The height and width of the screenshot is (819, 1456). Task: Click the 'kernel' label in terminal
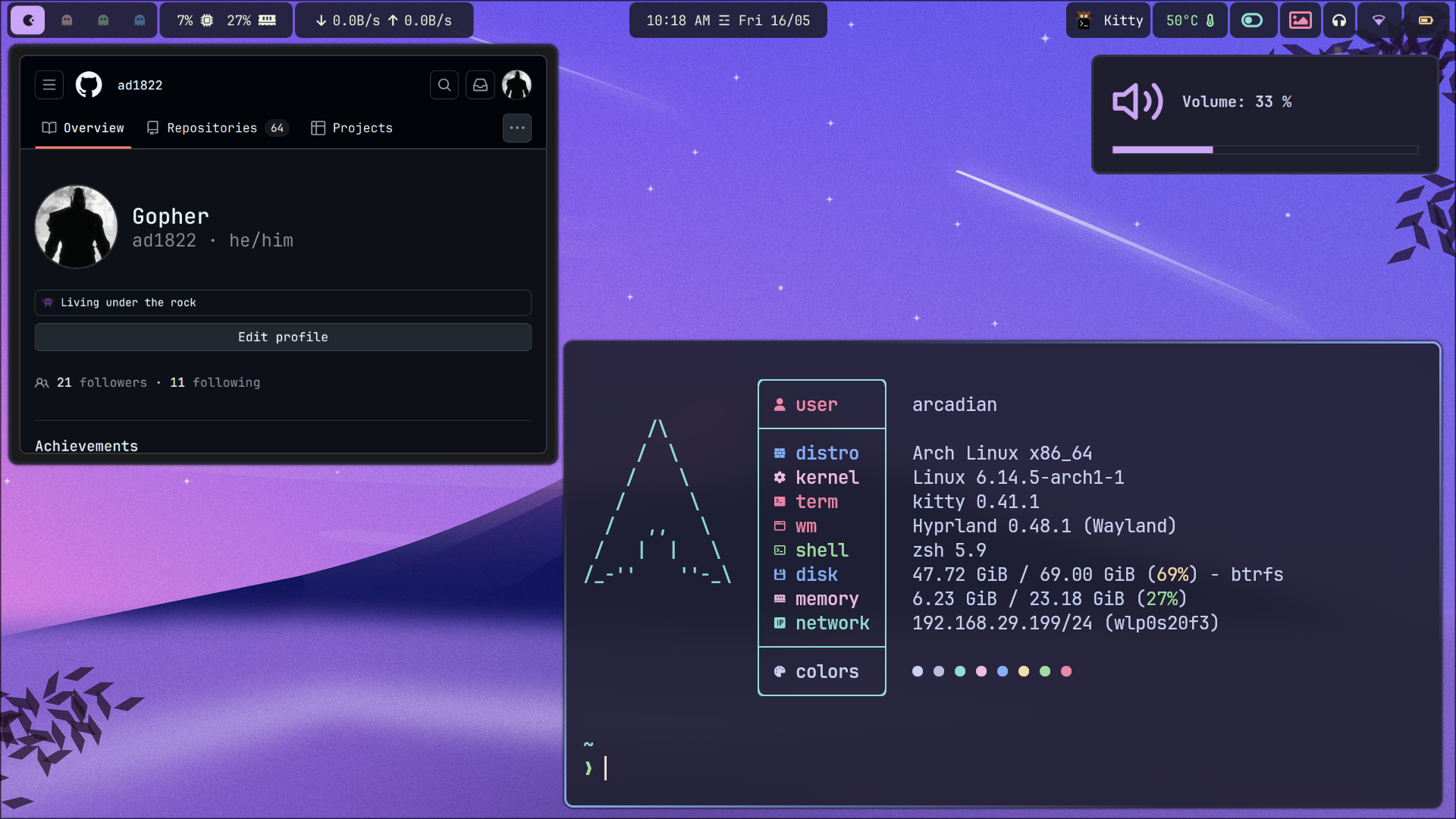click(x=827, y=478)
